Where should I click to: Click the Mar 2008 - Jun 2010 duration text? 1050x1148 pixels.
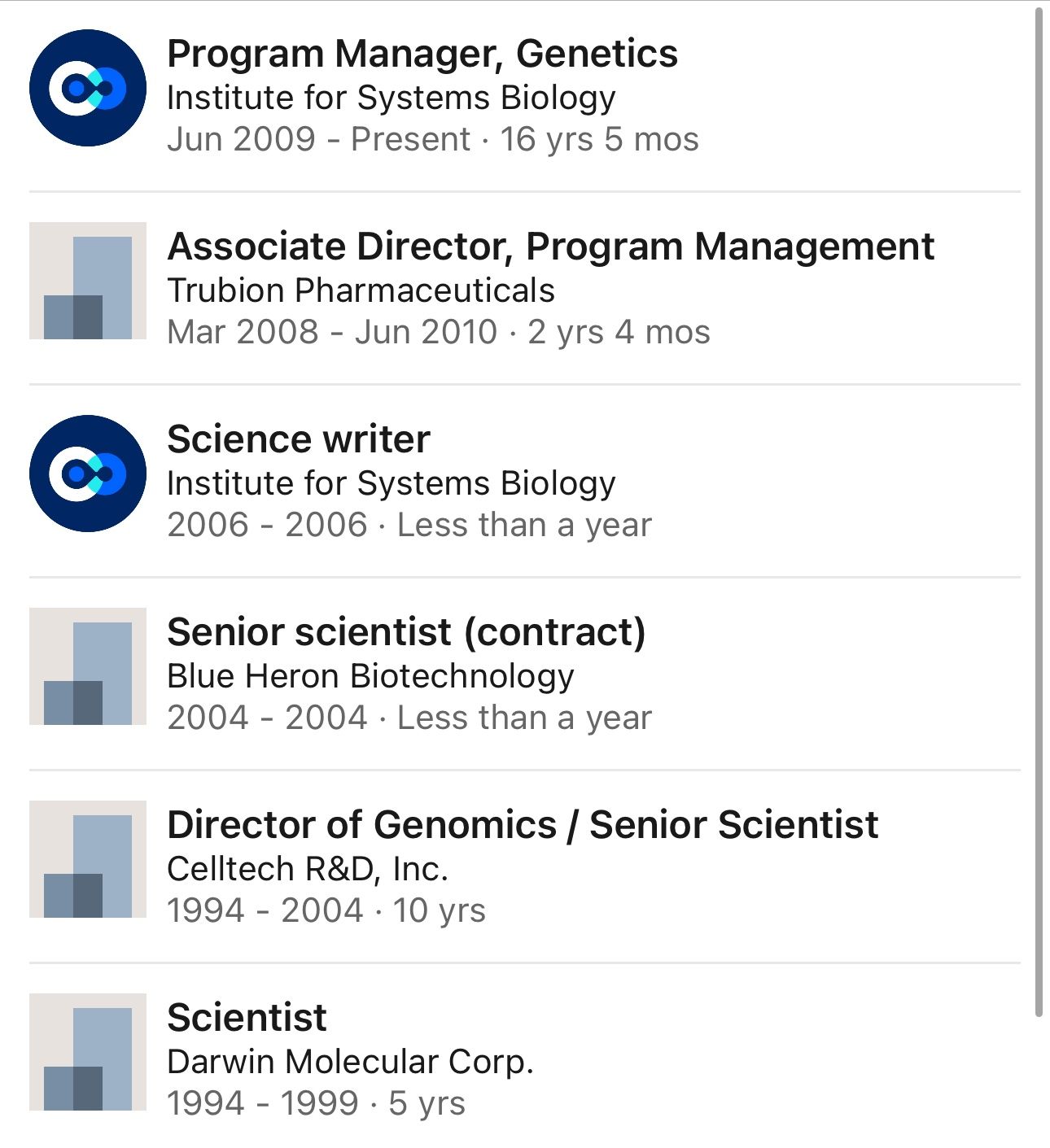[x=438, y=332]
